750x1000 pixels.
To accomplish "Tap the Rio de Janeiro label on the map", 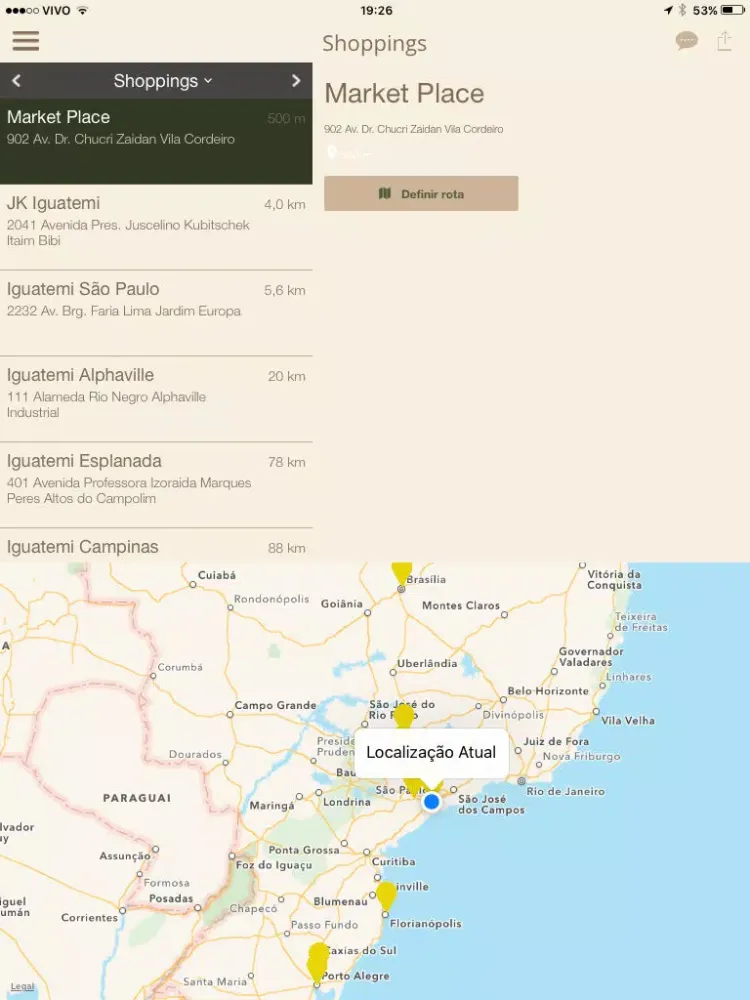I will [565, 791].
